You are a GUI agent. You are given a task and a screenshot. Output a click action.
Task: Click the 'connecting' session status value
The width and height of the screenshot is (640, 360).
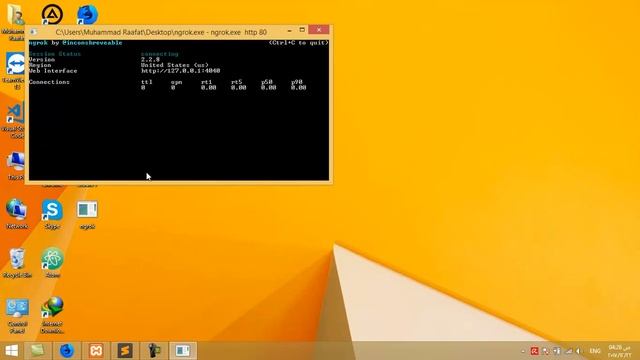(x=159, y=54)
